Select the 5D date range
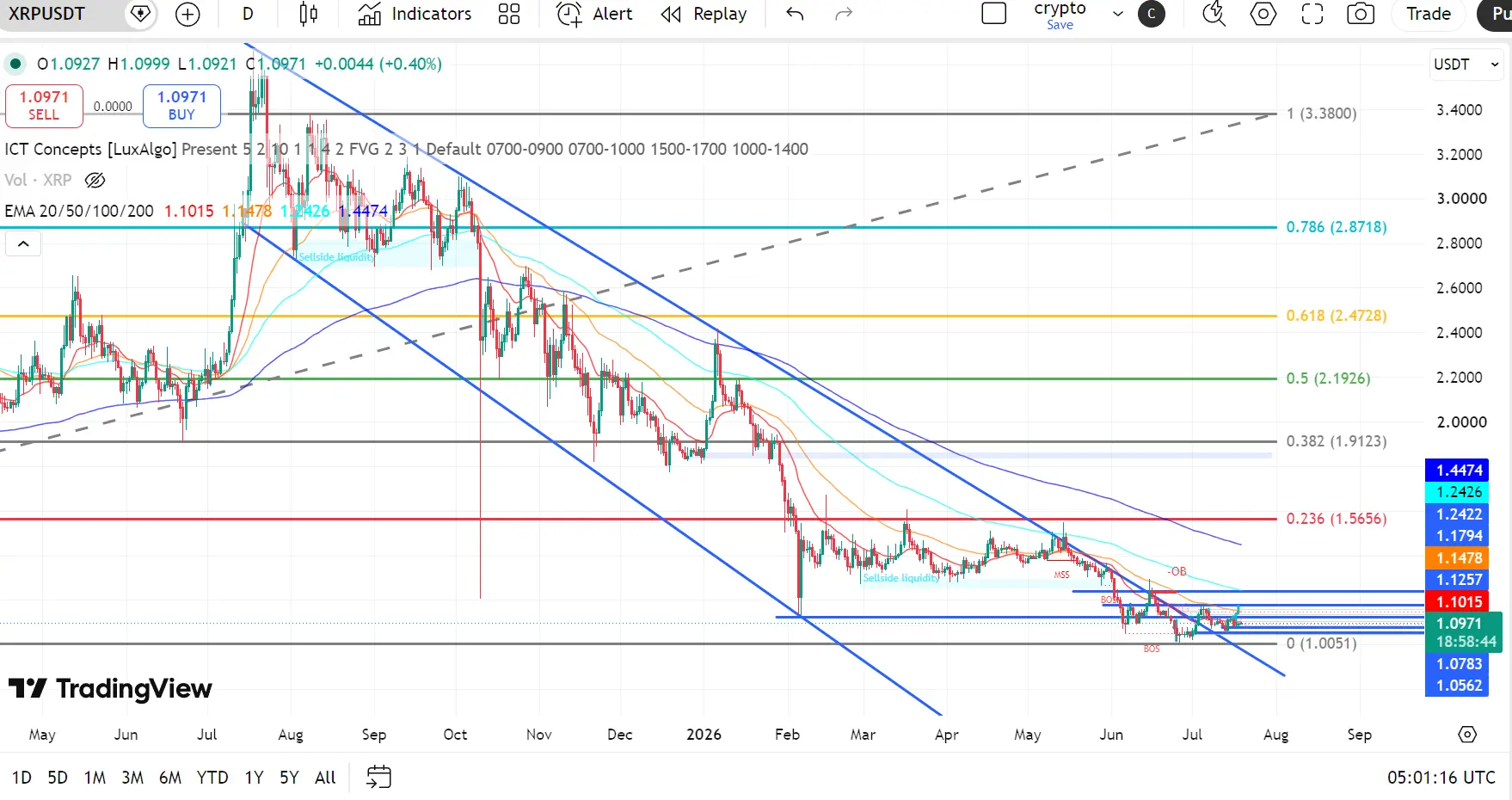Image resolution: width=1512 pixels, height=800 pixels. 58,778
